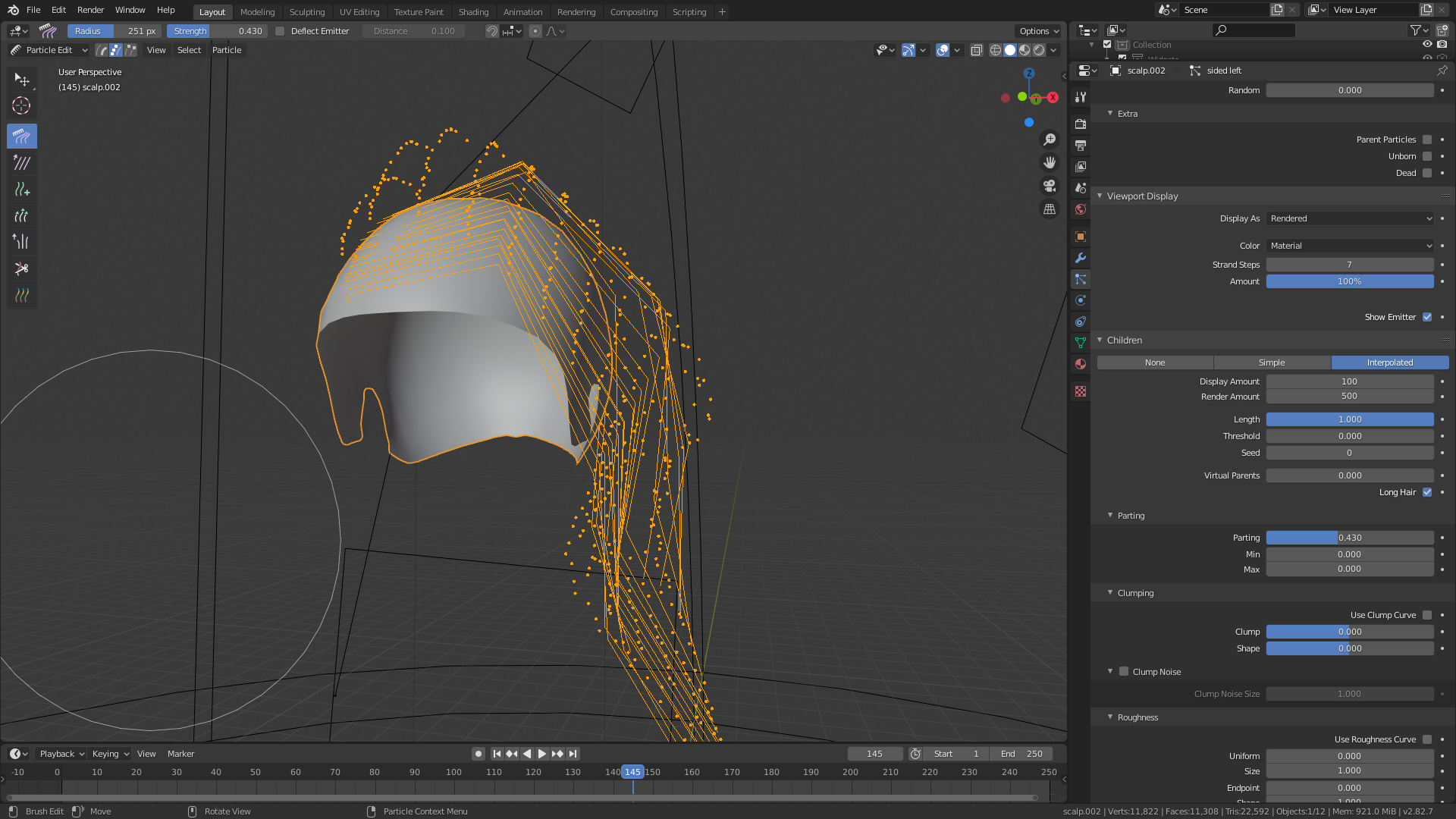The width and height of the screenshot is (1456, 819).
Task: Open the Particle menu in viewport header
Action: [227, 50]
